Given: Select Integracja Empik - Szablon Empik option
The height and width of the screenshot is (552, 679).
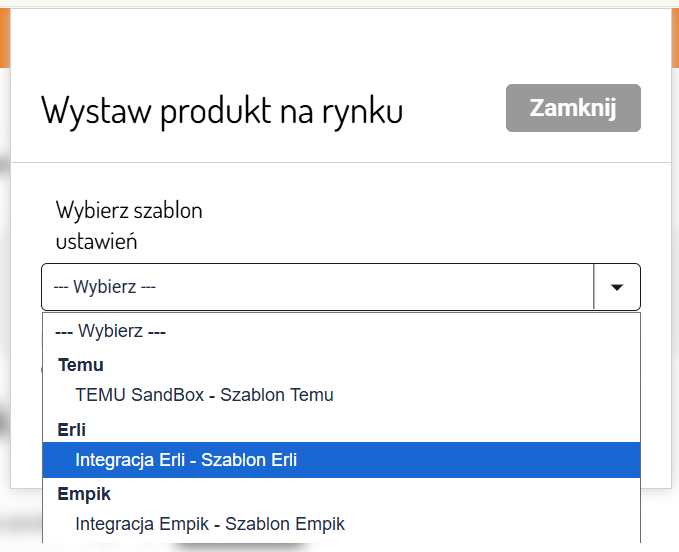Looking at the screenshot, I should [210, 524].
